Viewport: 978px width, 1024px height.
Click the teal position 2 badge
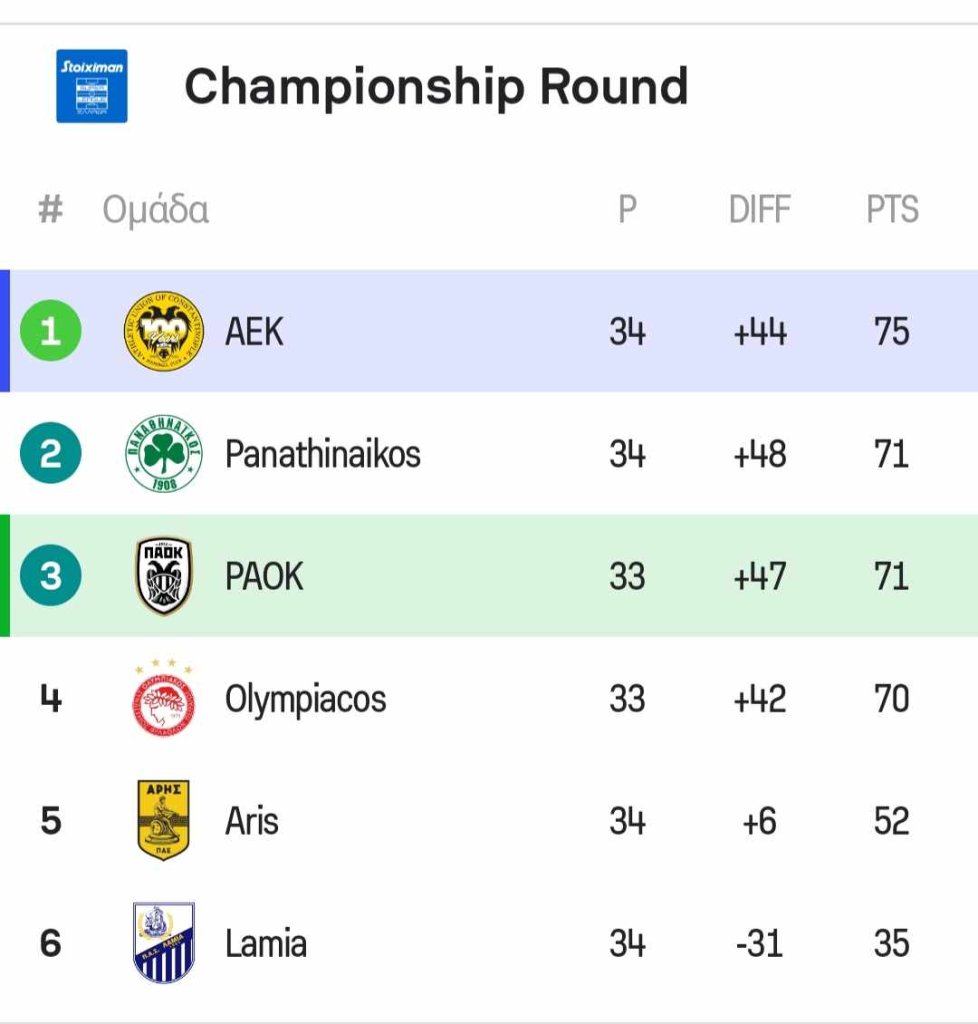(50, 453)
